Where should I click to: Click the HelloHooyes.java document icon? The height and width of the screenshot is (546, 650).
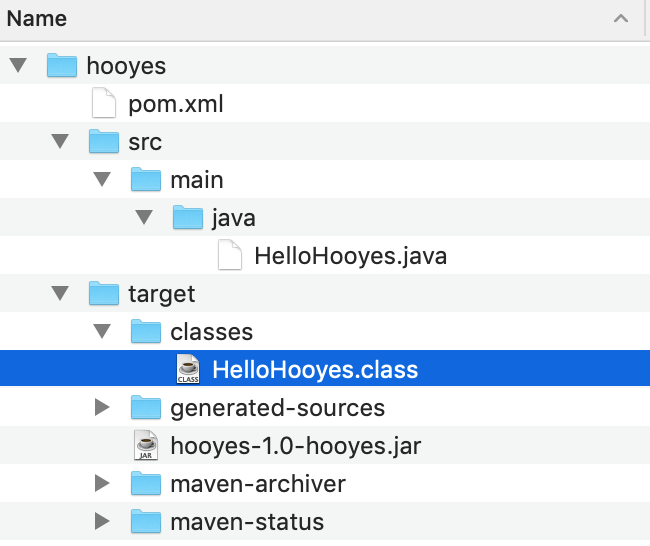coord(230,256)
